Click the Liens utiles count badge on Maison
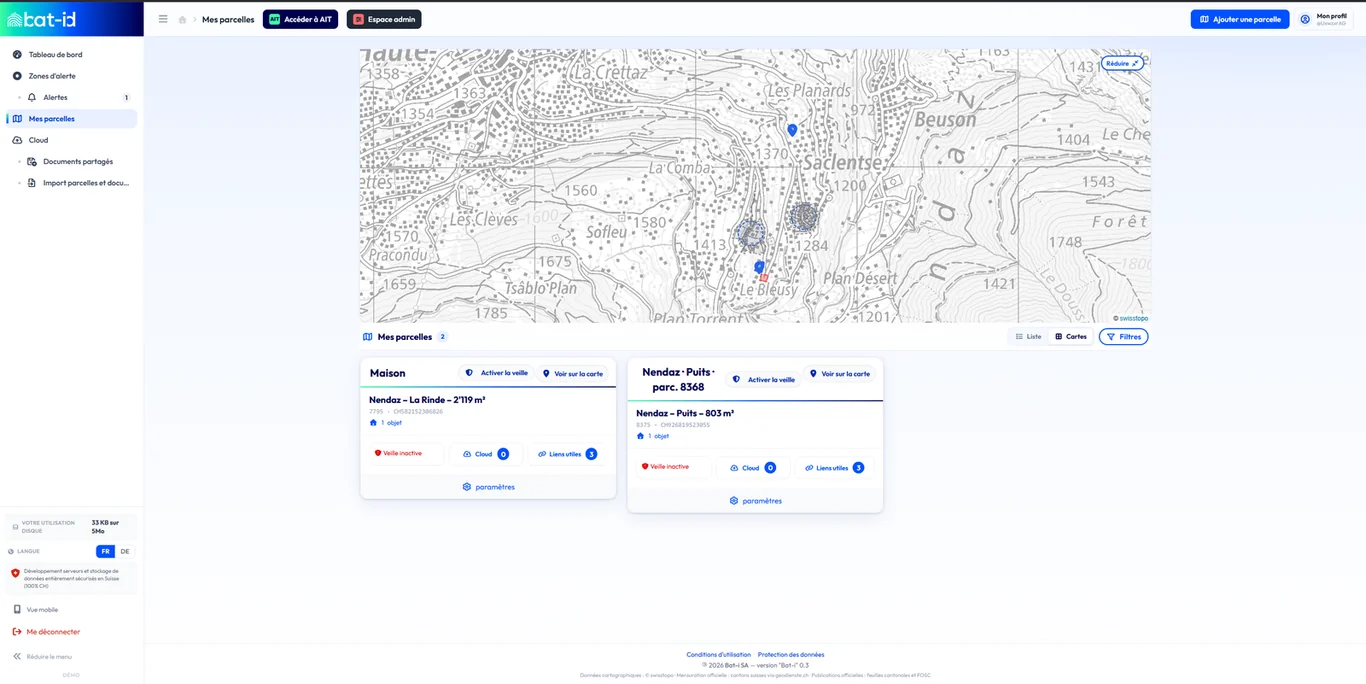Viewport: 1366px width, 684px height. pos(591,454)
